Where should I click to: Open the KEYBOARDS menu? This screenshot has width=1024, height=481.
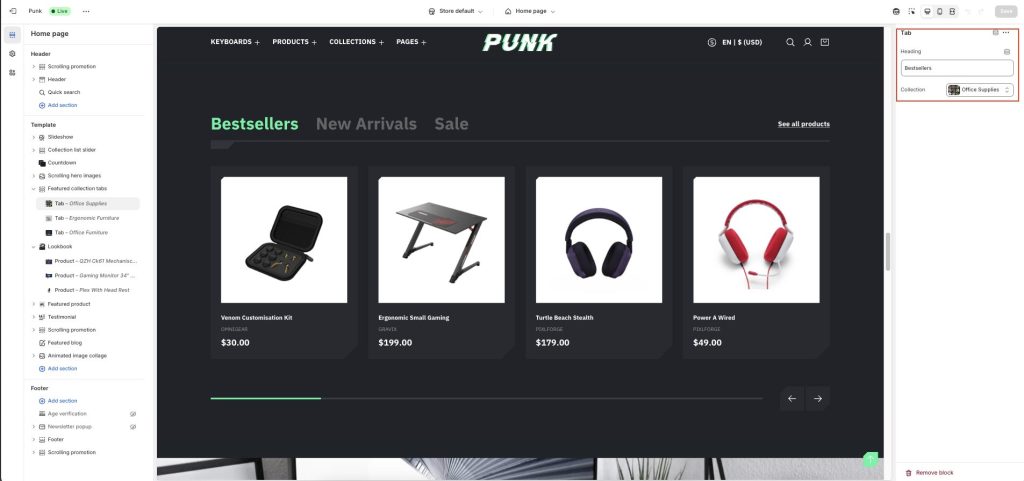235,42
